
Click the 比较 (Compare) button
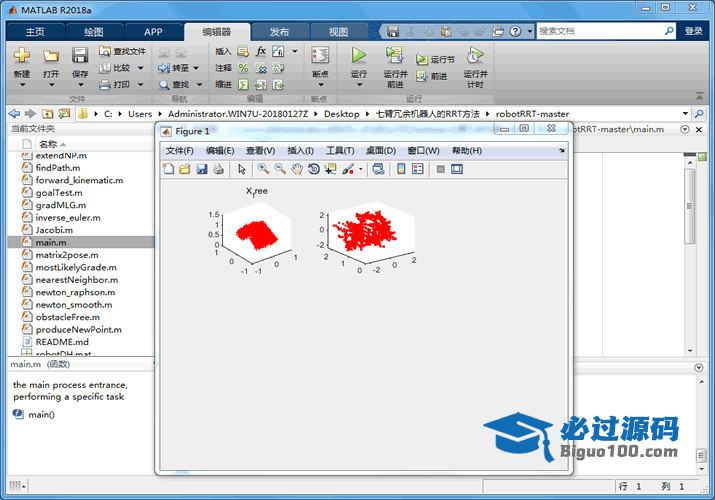pos(116,68)
